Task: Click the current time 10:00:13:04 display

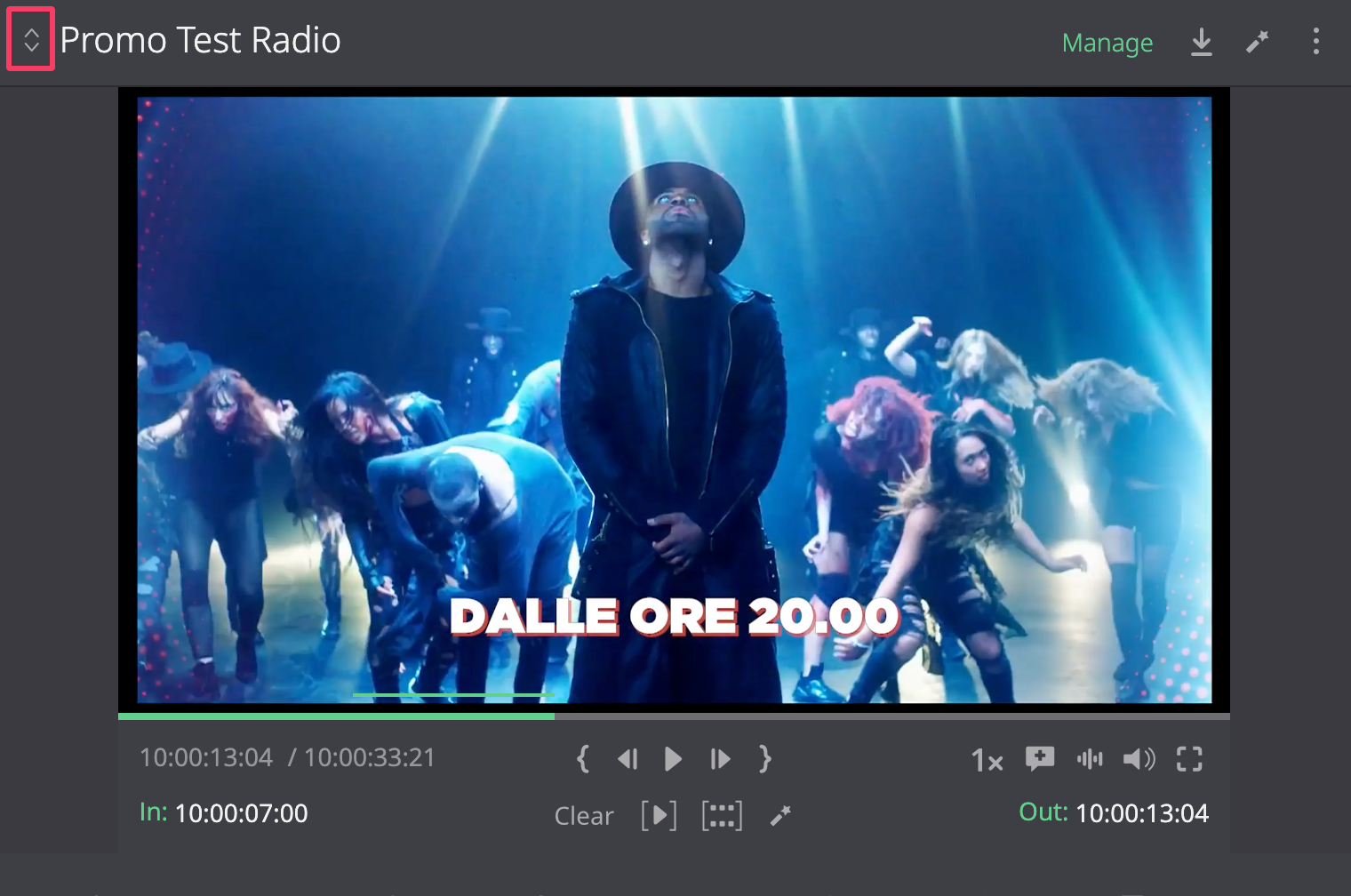Action: point(206,757)
